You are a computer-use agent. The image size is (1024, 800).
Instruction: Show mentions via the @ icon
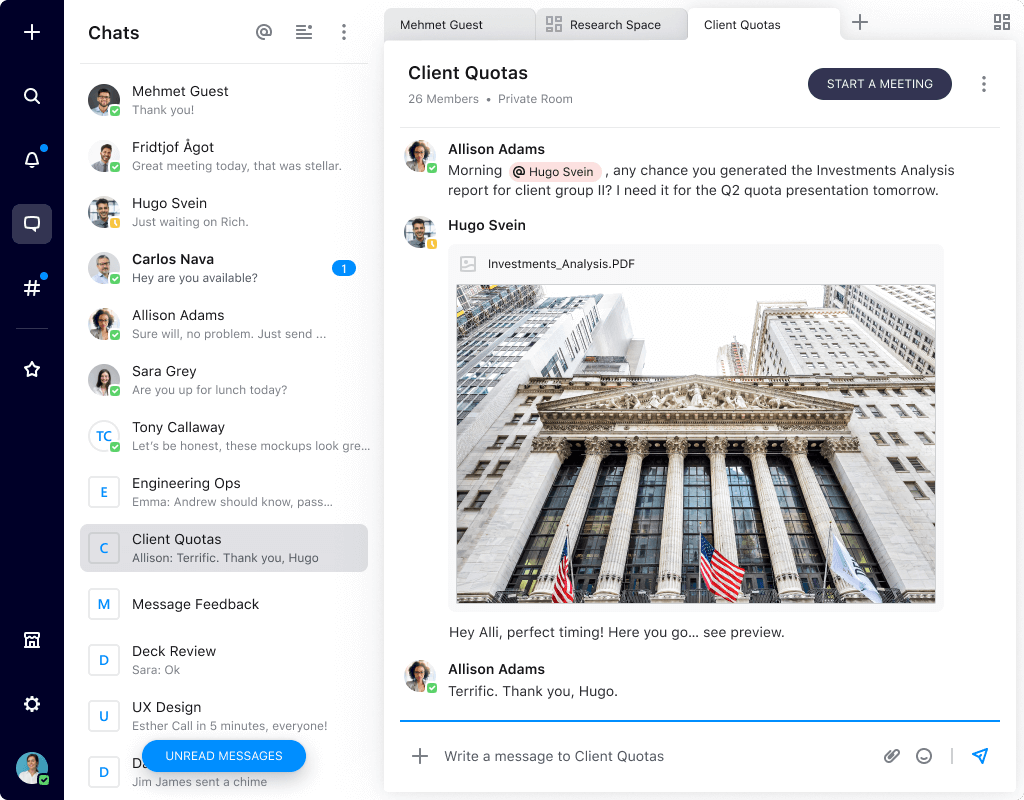tap(264, 32)
